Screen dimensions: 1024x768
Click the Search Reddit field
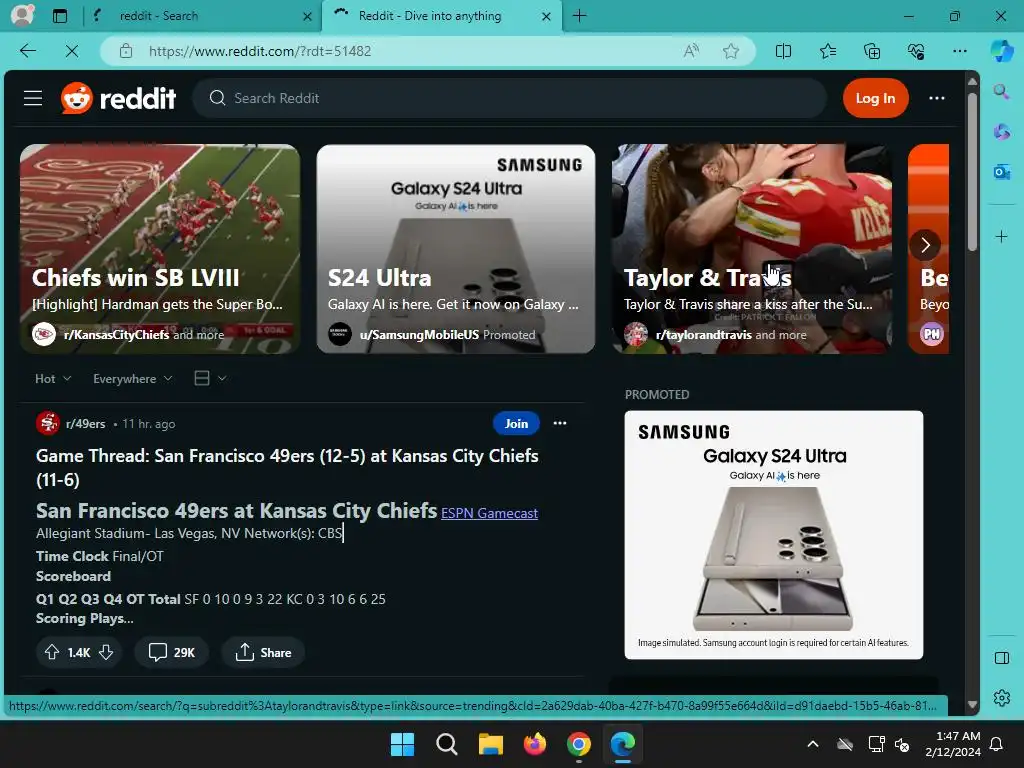coord(509,98)
